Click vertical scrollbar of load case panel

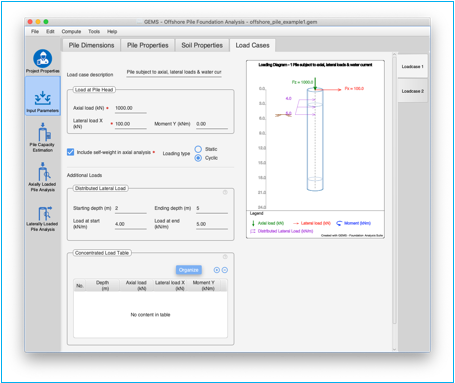pos(394,190)
